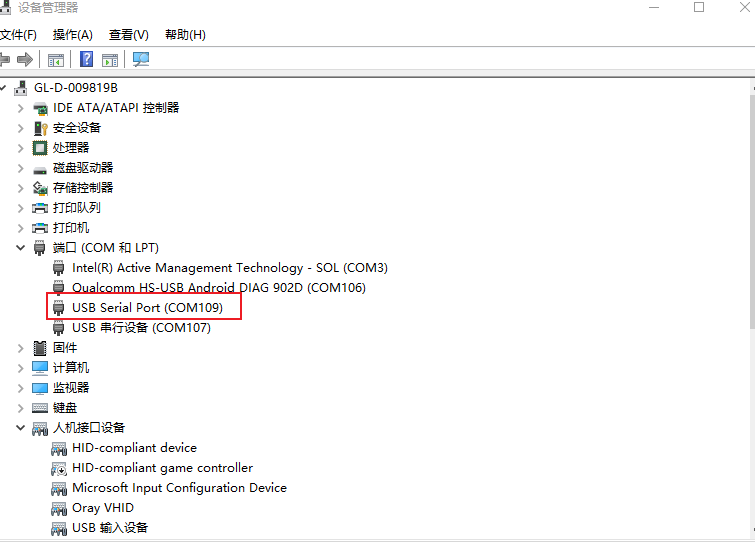Viewport: 755px width, 542px height.
Task: Click the icon next to 打印机
Action: (40, 228)
